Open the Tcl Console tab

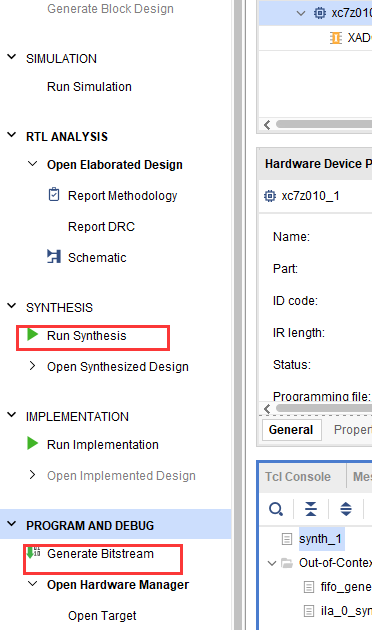click(298, 477)
